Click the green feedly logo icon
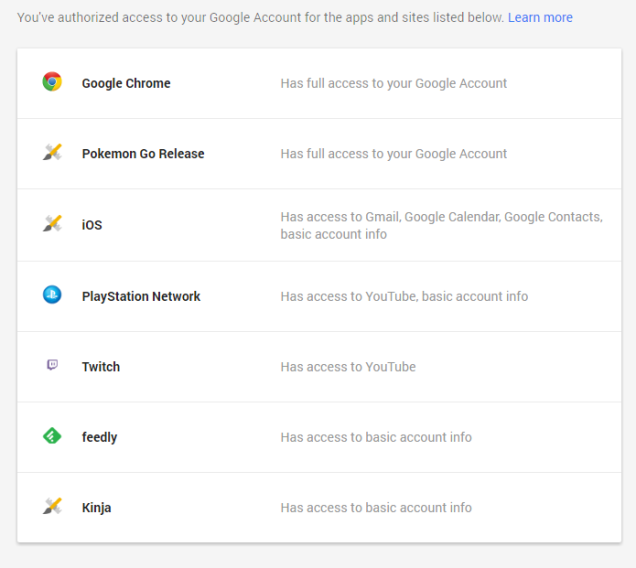 click(52, 436)
